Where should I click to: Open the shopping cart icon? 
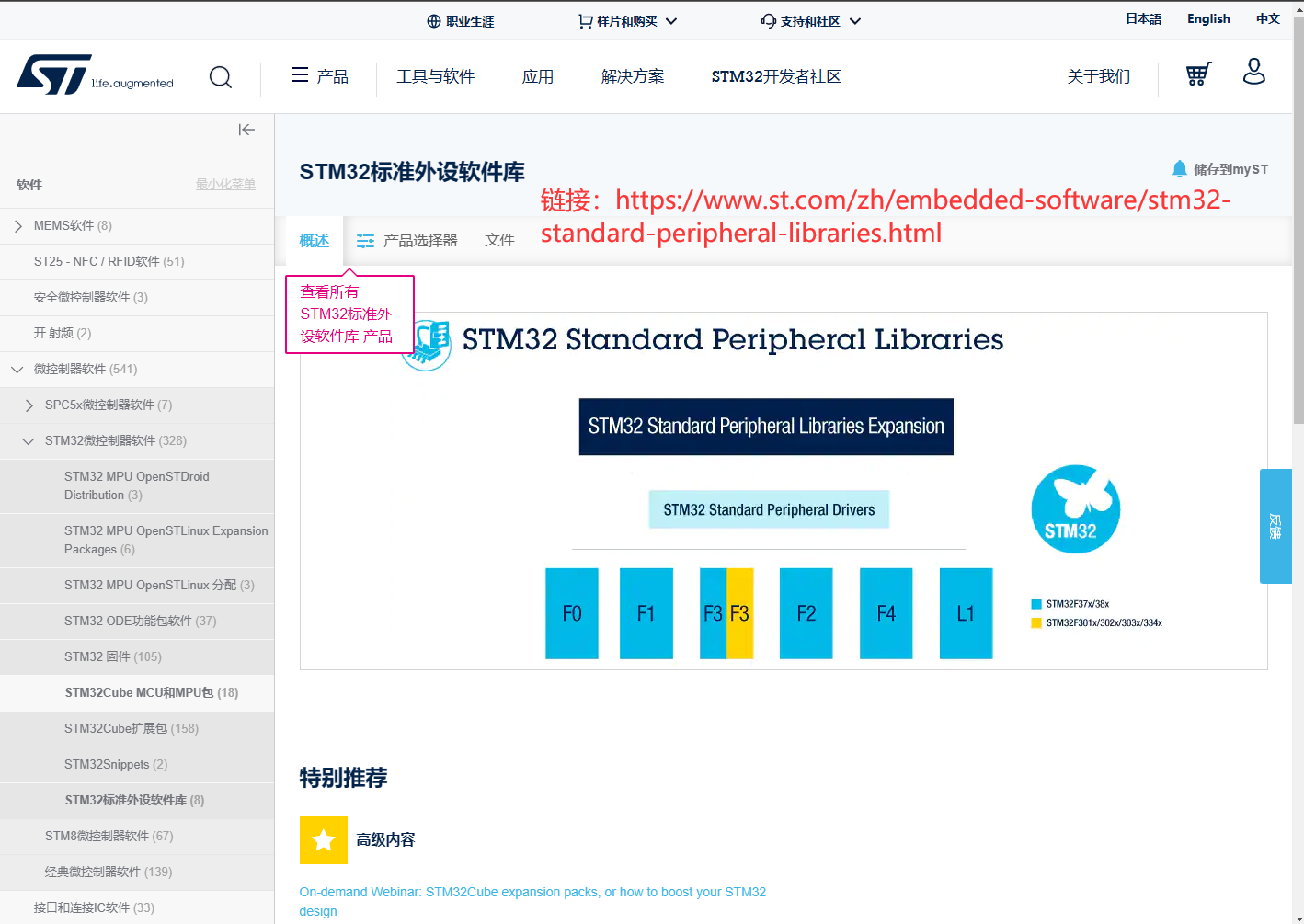[1198, 74]
